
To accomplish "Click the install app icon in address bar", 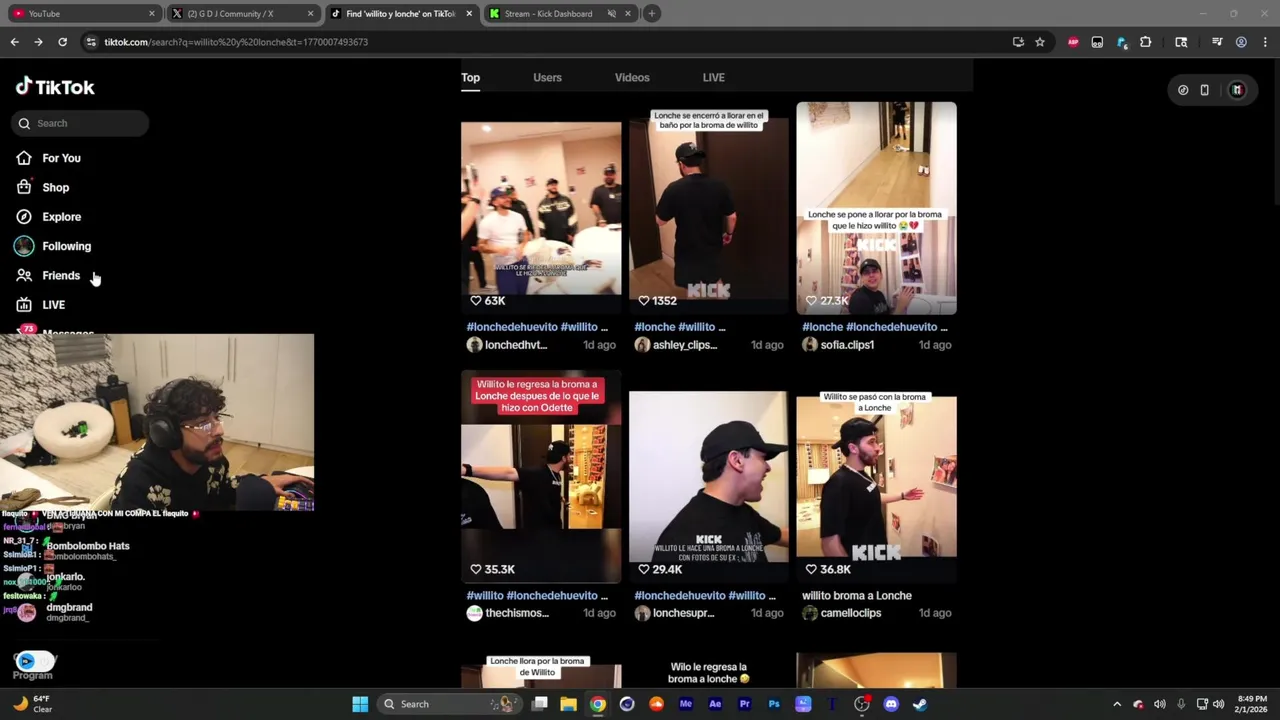I will coord(1018,42).
